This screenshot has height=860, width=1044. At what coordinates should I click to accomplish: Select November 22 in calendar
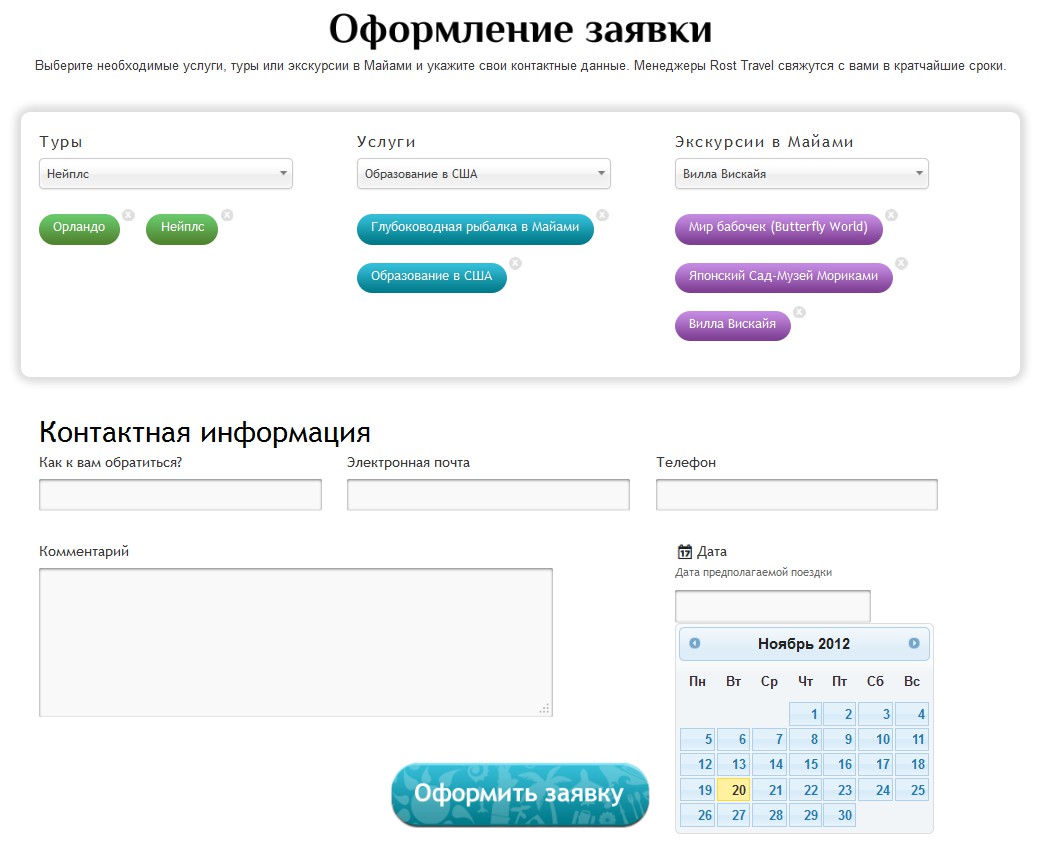(x=806, y=790)
